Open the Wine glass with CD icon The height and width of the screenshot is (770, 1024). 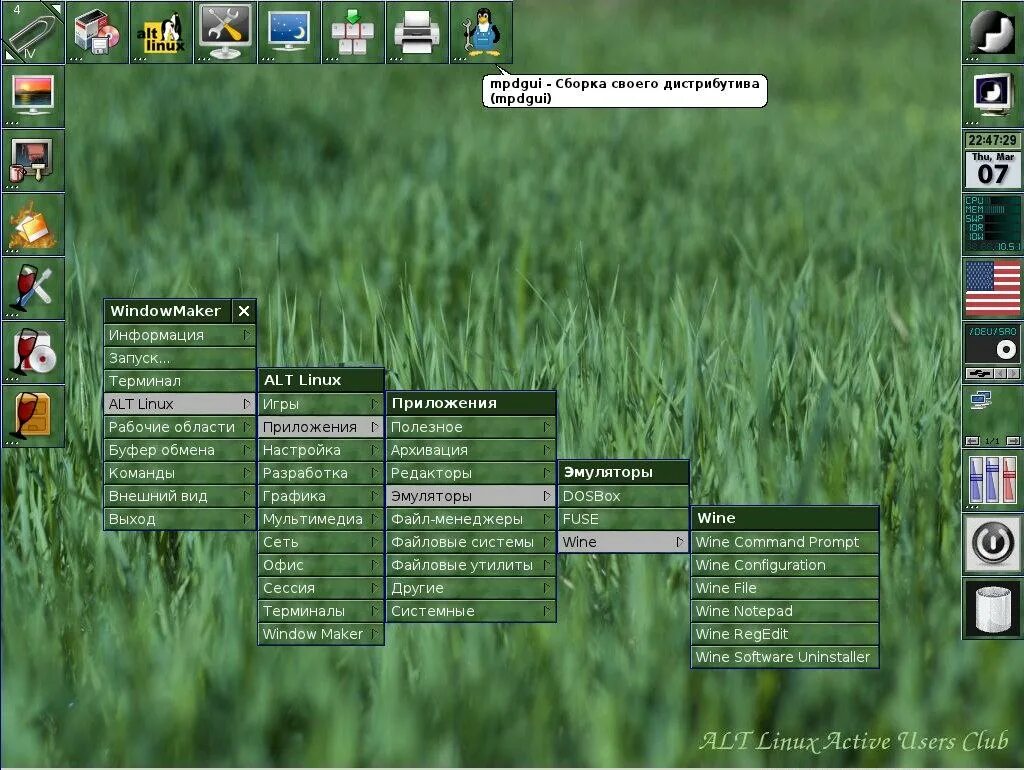tap(33, 352)
